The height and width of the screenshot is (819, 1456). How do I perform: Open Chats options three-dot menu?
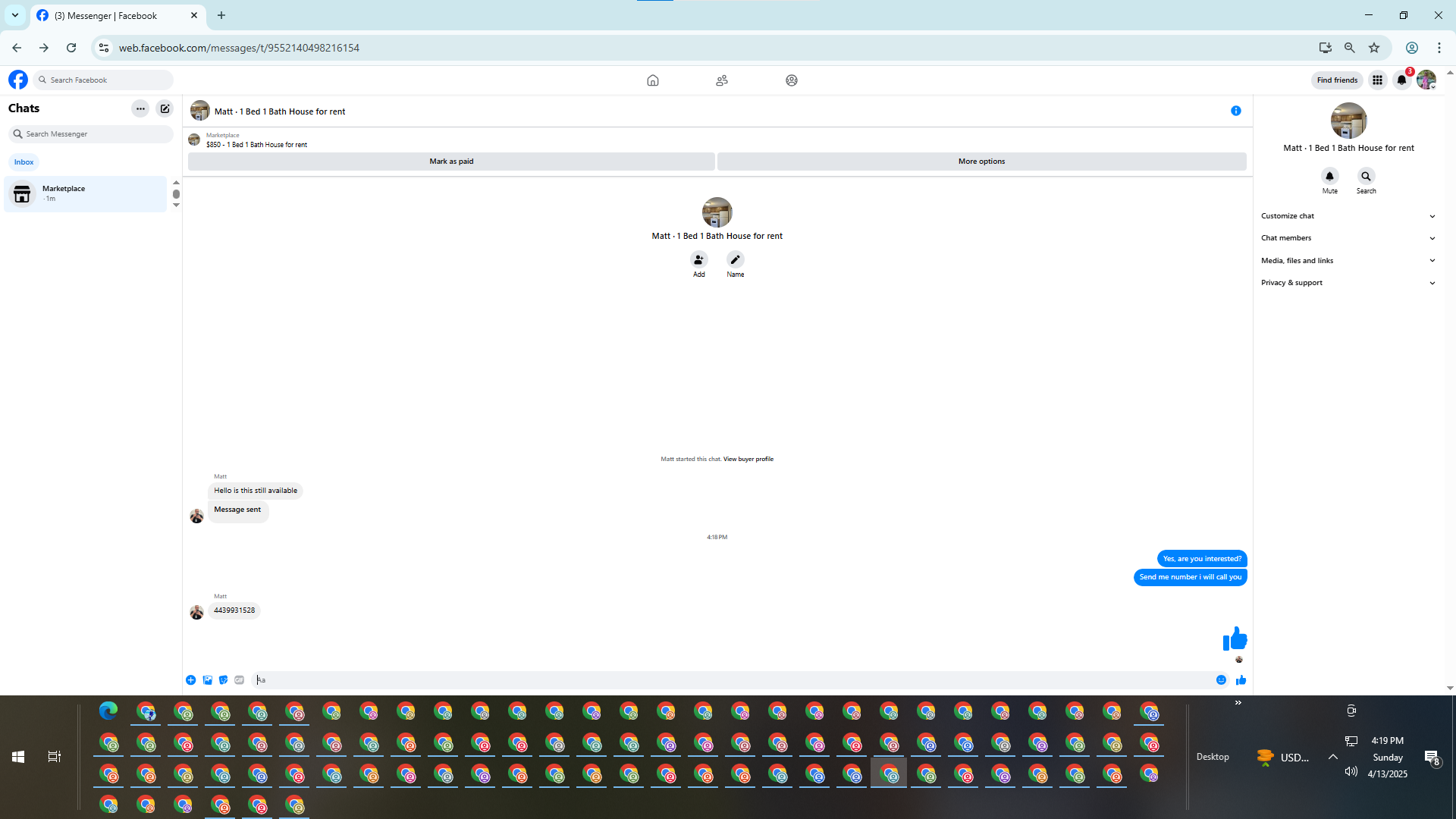(x=140, y=108)
